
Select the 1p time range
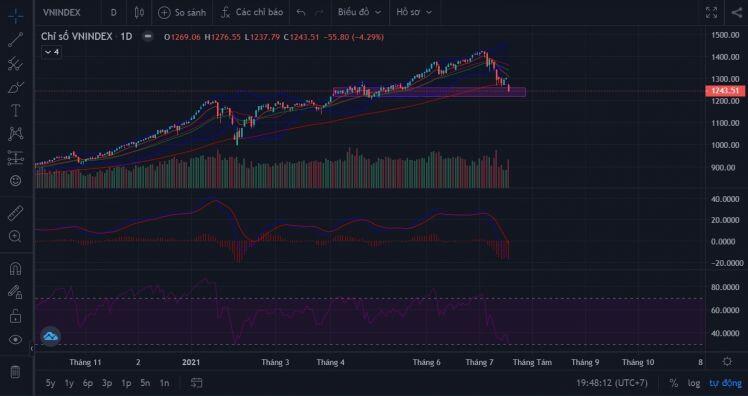126,383
